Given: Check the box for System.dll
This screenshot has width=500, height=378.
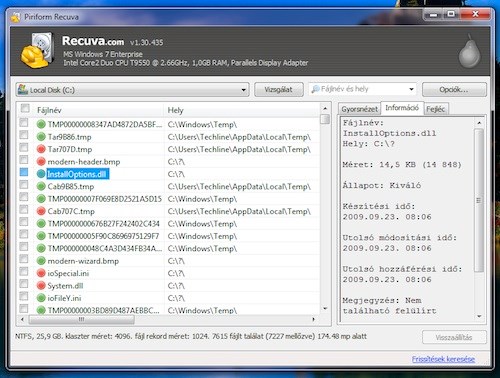Looking at the screenshot, I should tap(24, 284).
